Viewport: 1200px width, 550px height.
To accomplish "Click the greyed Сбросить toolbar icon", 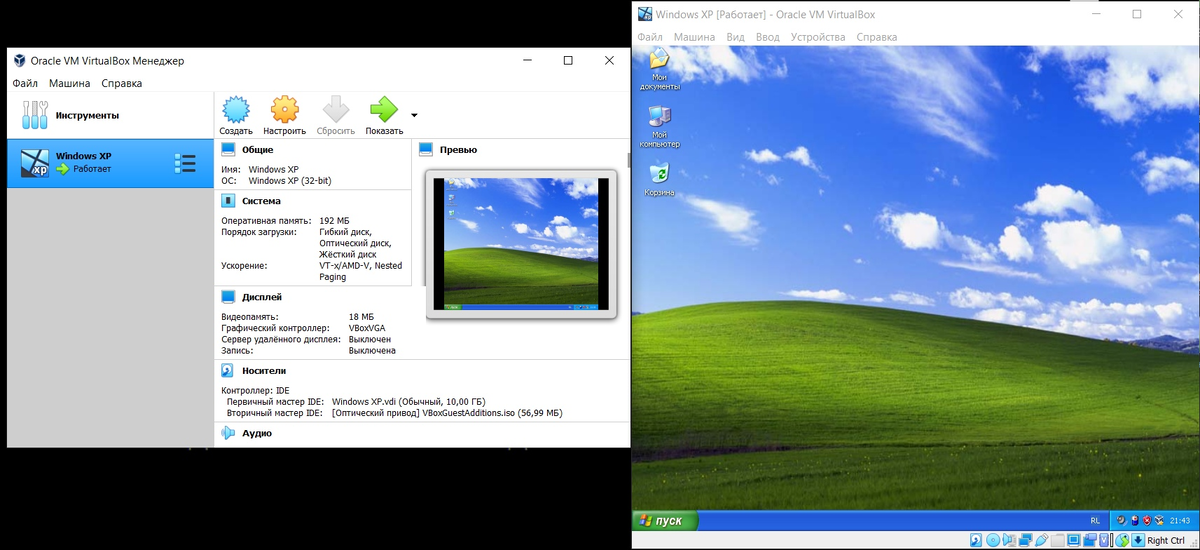I will [336, 110].
